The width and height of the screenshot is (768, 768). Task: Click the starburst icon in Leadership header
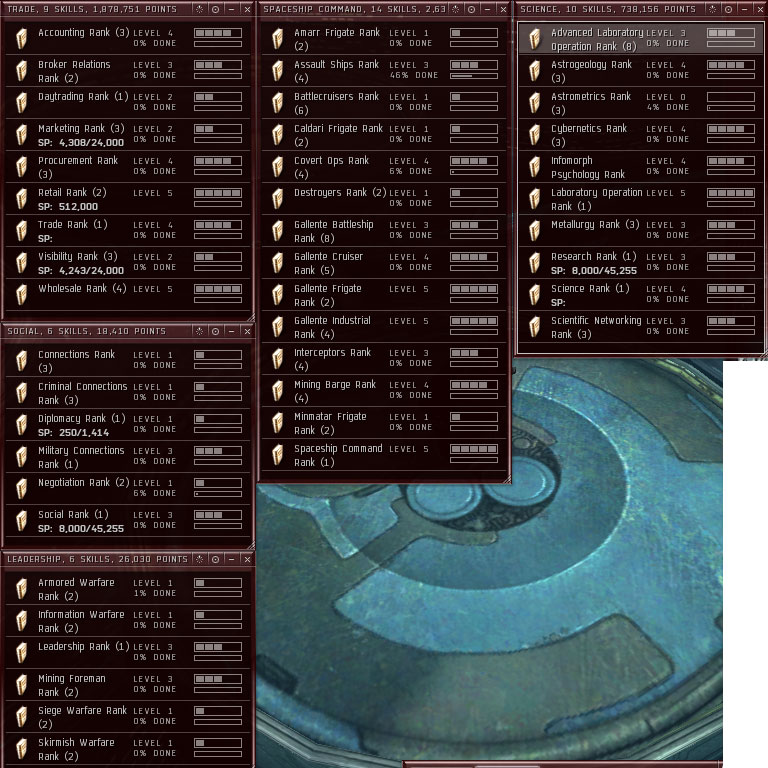[x=199, y=559]
